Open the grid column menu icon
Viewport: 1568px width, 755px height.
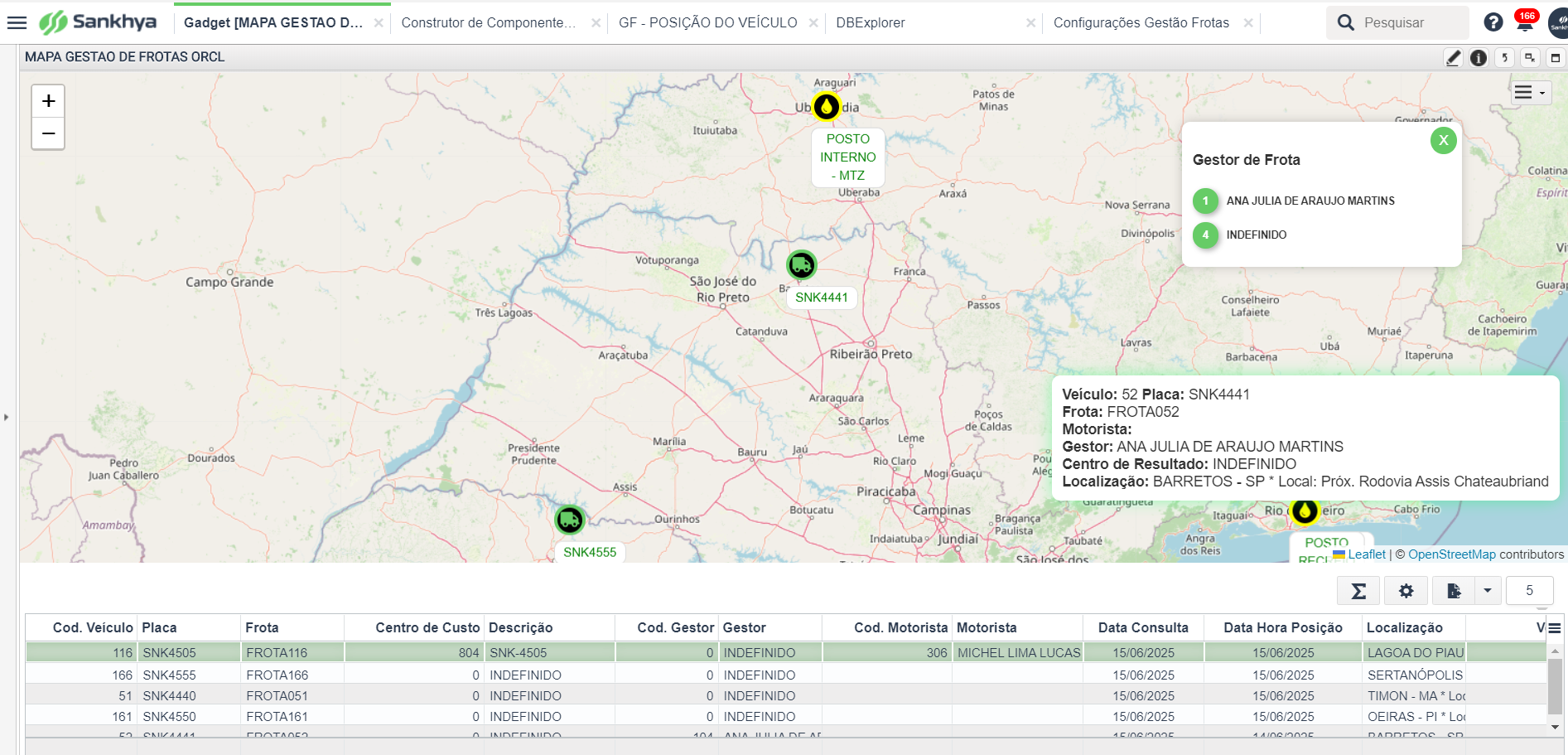[x=1554, y=628]
